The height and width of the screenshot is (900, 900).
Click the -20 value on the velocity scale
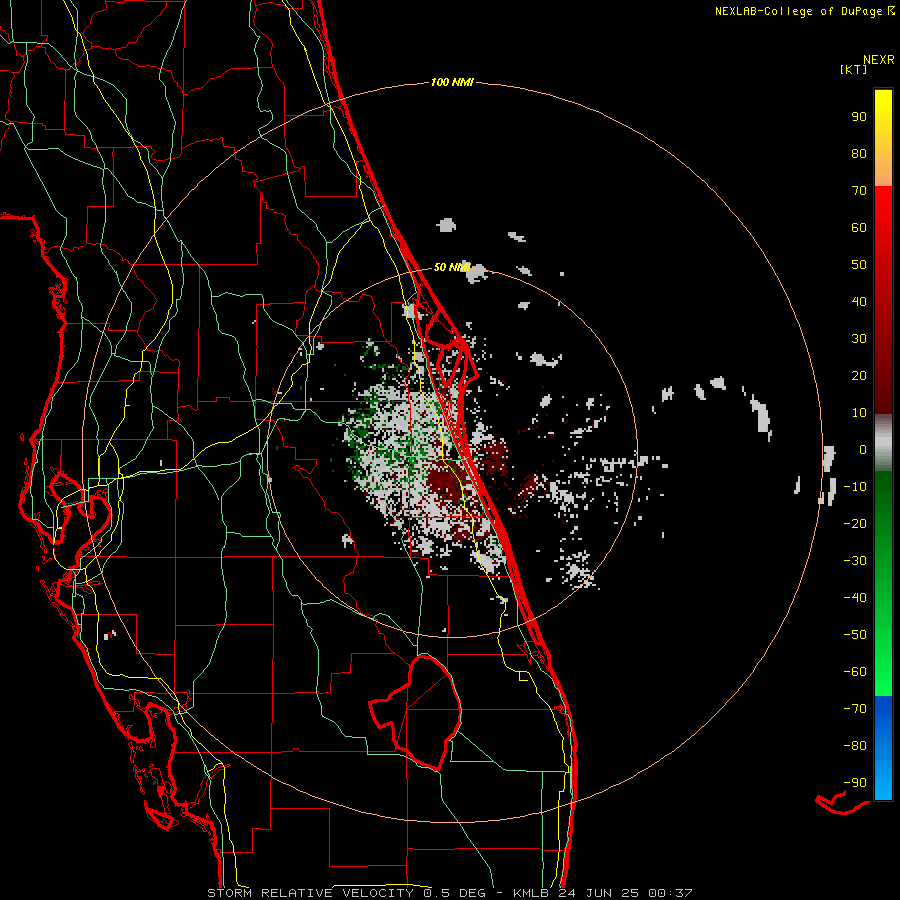pyautogui.click(x=855, y=523)
